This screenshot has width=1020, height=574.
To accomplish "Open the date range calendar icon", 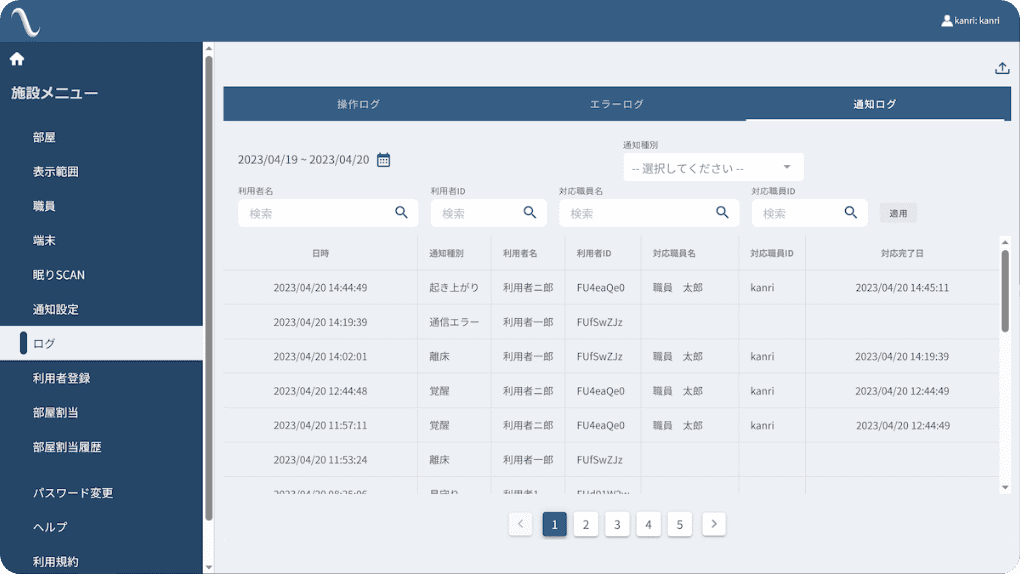I will coord(383,160).
